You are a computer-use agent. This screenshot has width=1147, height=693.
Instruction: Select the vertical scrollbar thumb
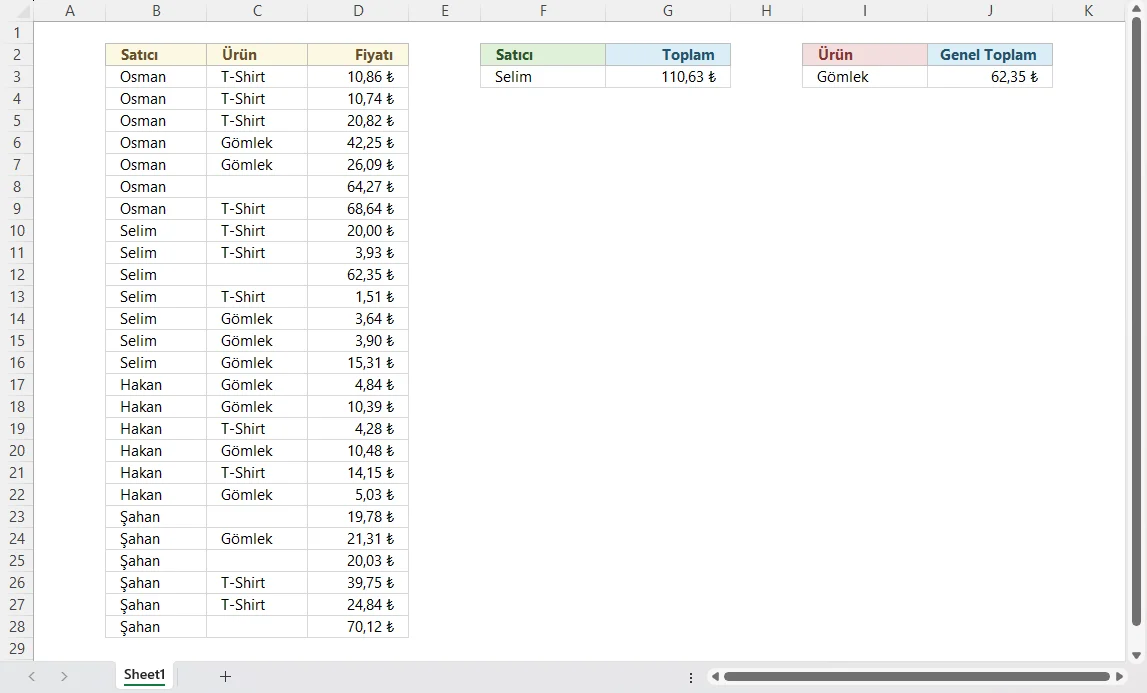tap(1136, 322)
